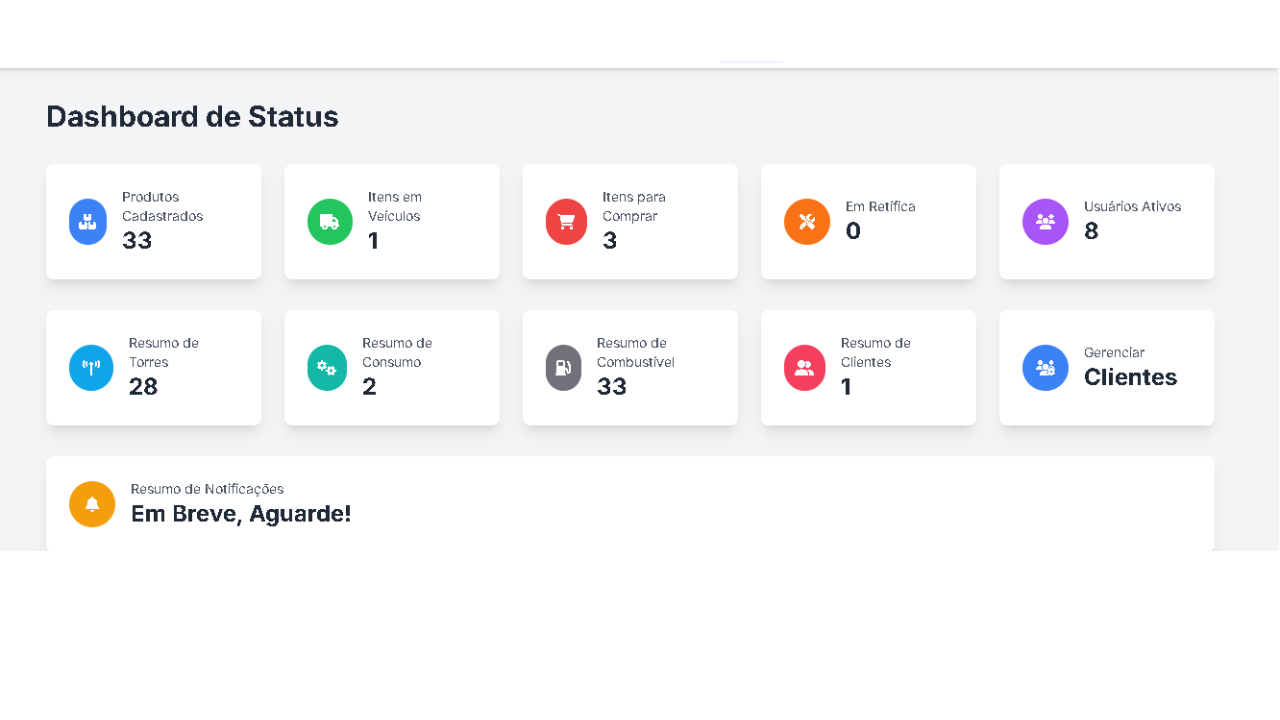Click the orange tools icon for Em Retífica
This screenshot has height=720, width=1280.
tap(807, 222)
